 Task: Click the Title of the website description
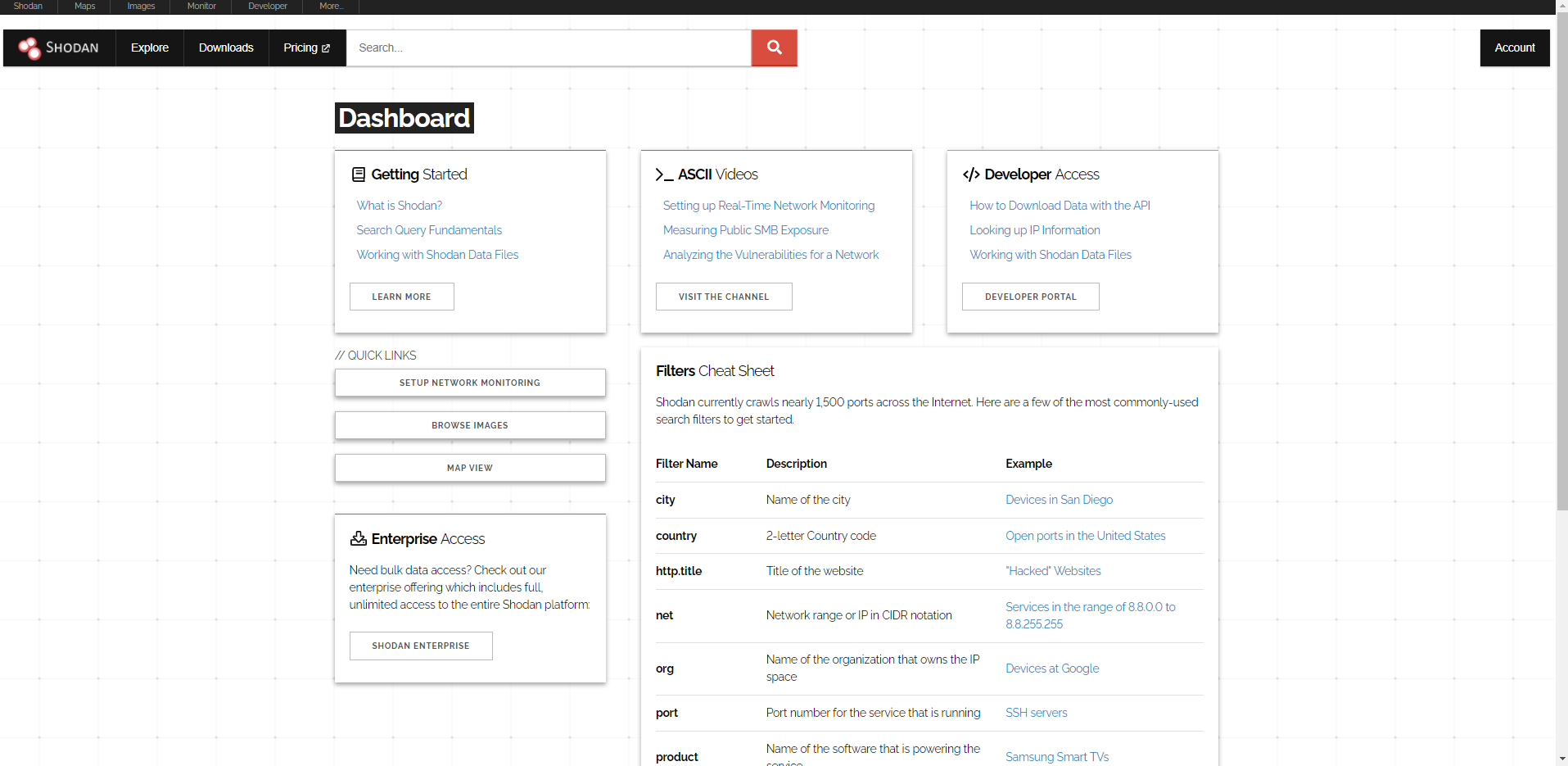coord(815,571)
